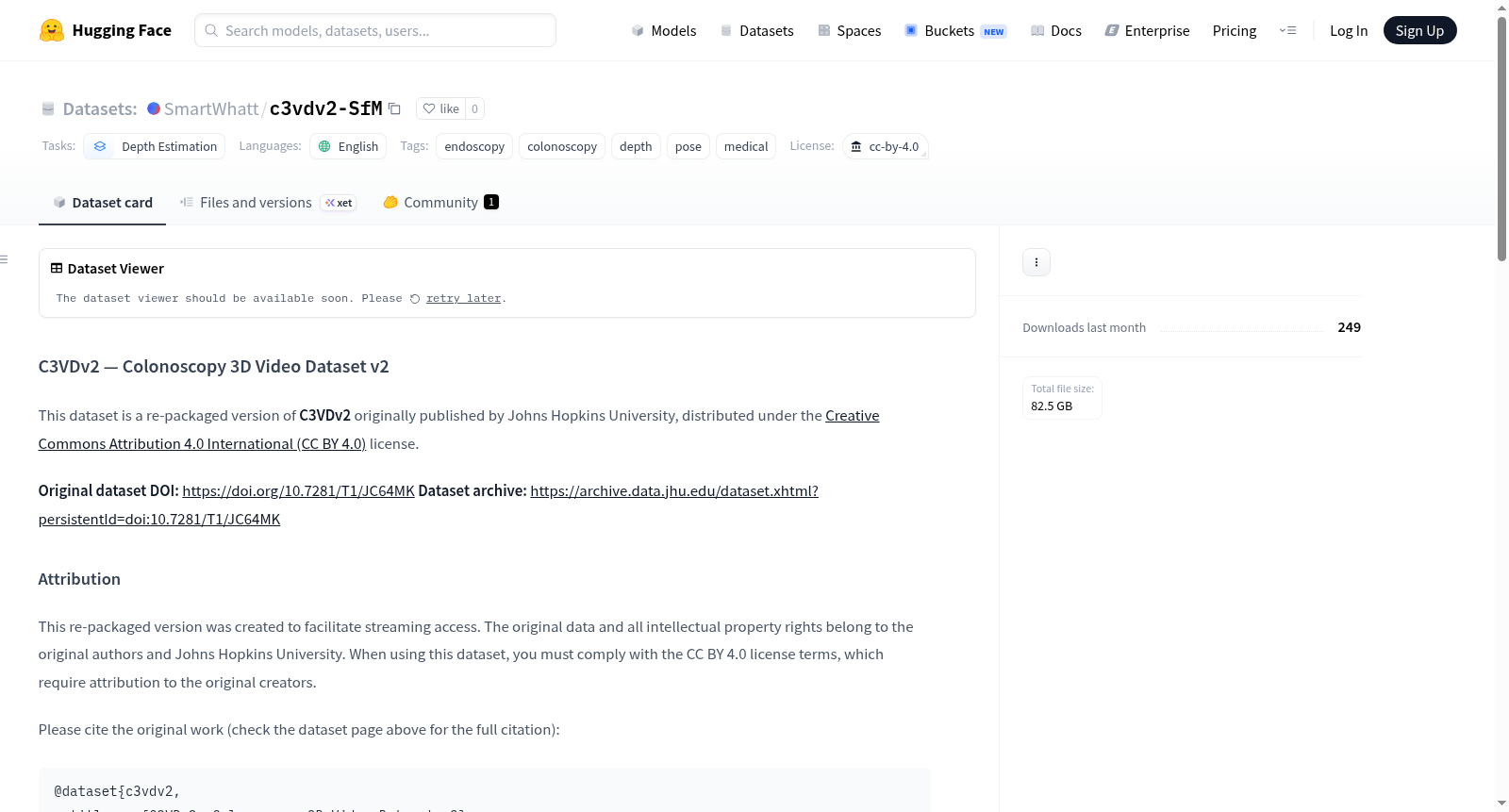Open Docs from the top navigation
The image size is (1509, 812).
[1056, 31]
